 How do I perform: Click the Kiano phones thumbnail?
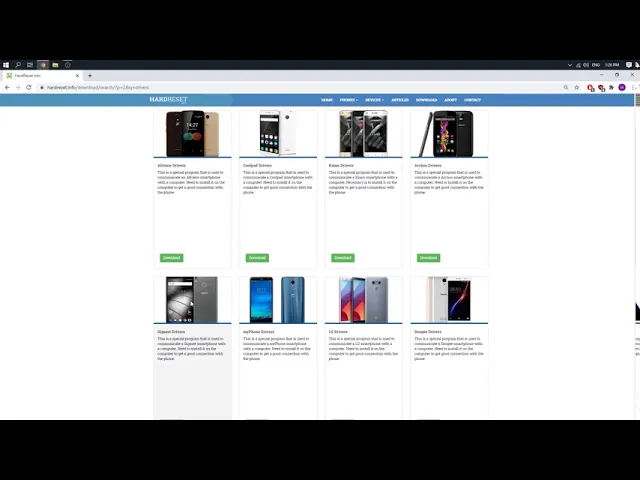point(364,133)
